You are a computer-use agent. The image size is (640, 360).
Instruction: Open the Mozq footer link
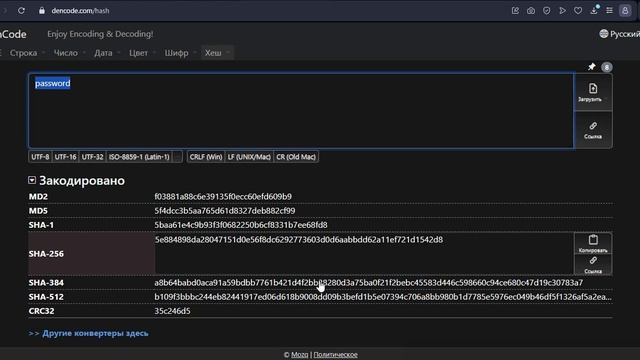300,355
